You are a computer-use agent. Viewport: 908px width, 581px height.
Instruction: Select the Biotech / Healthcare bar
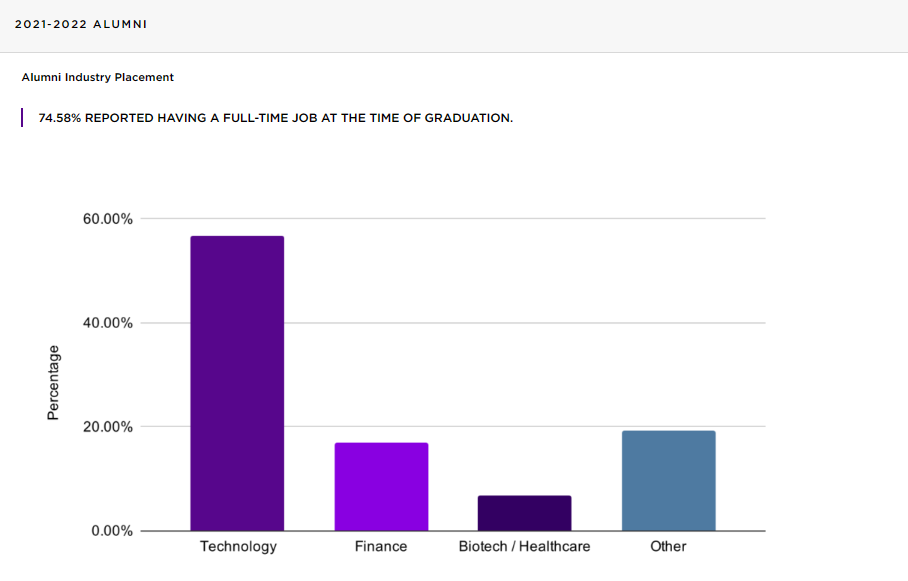pyautogui.click(x=524, y=513)
